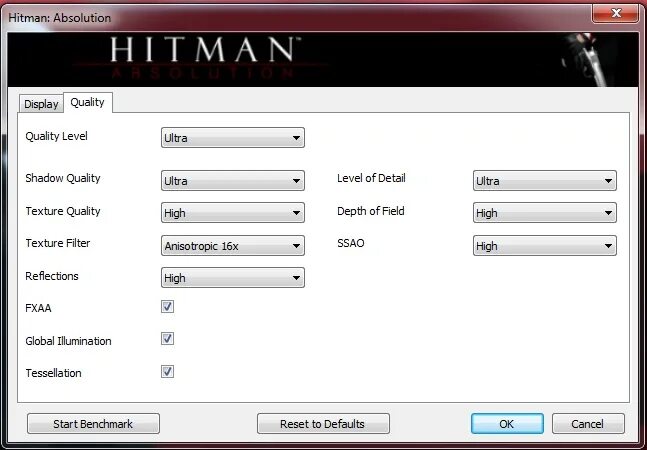Click the Depth of Field label
The width and height of the screenshot is (647, 450).
tap(371, 211)
